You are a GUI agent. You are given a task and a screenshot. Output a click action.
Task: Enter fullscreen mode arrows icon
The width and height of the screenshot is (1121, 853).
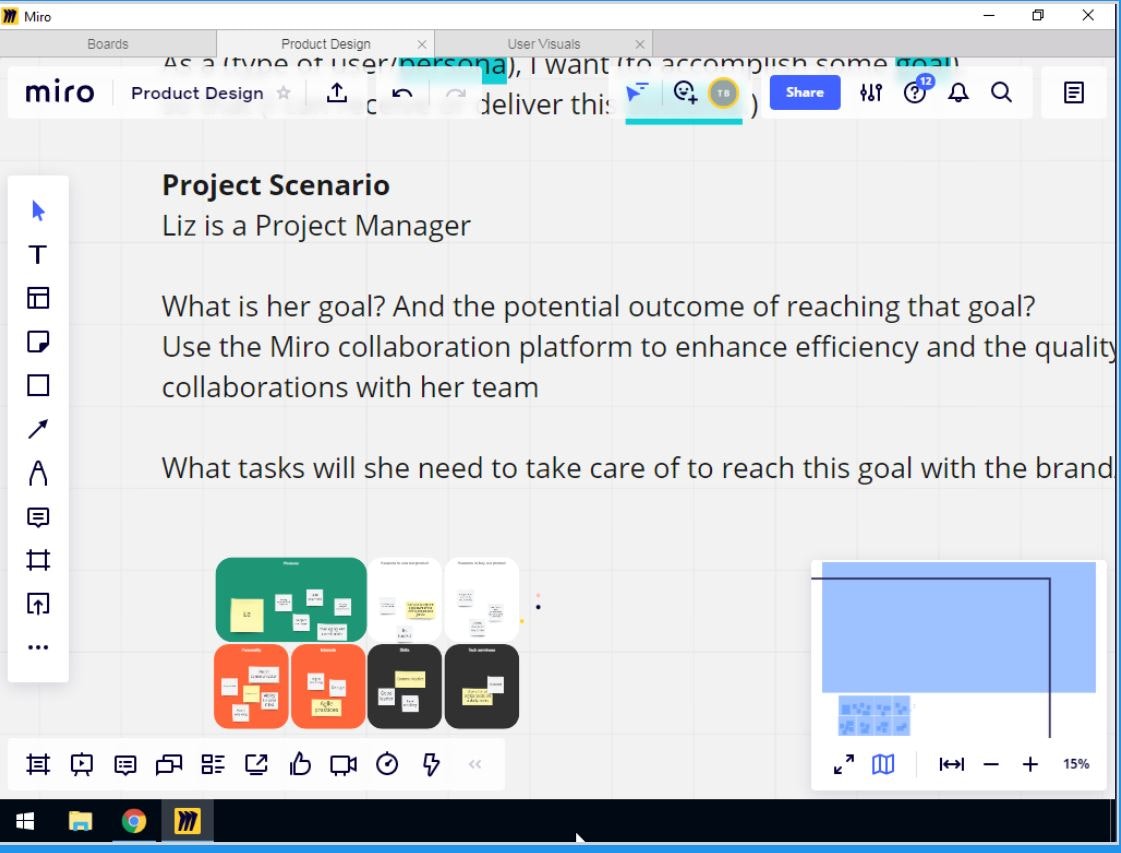844,764
